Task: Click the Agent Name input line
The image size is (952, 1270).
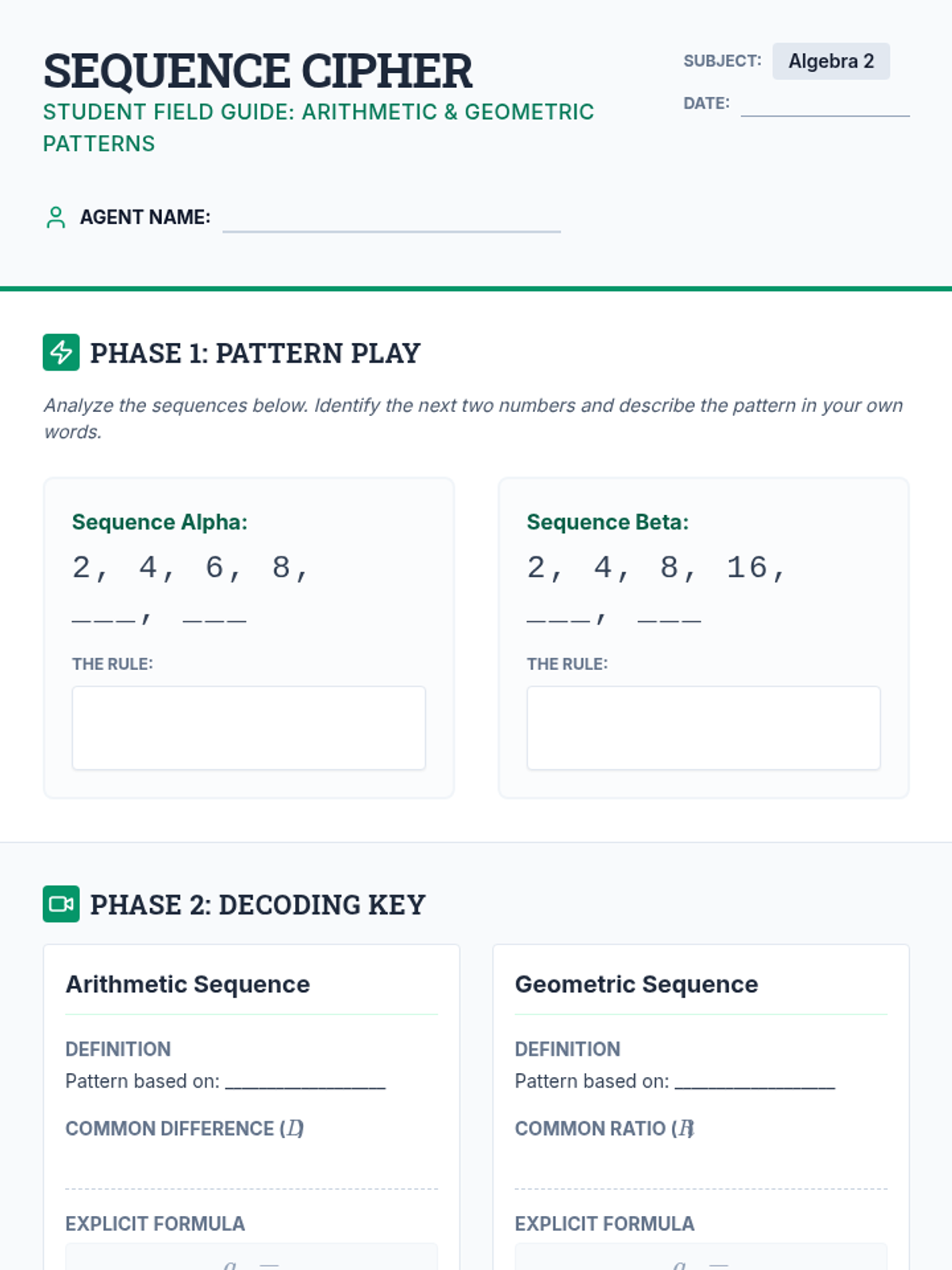Action: pos(391,219)
